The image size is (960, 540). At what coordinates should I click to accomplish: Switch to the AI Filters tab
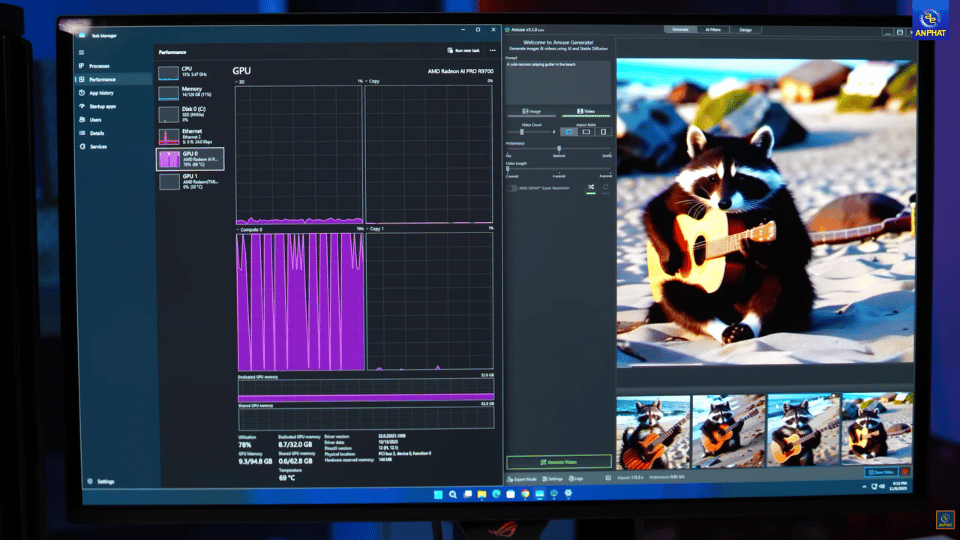click(x=713, y=30)
